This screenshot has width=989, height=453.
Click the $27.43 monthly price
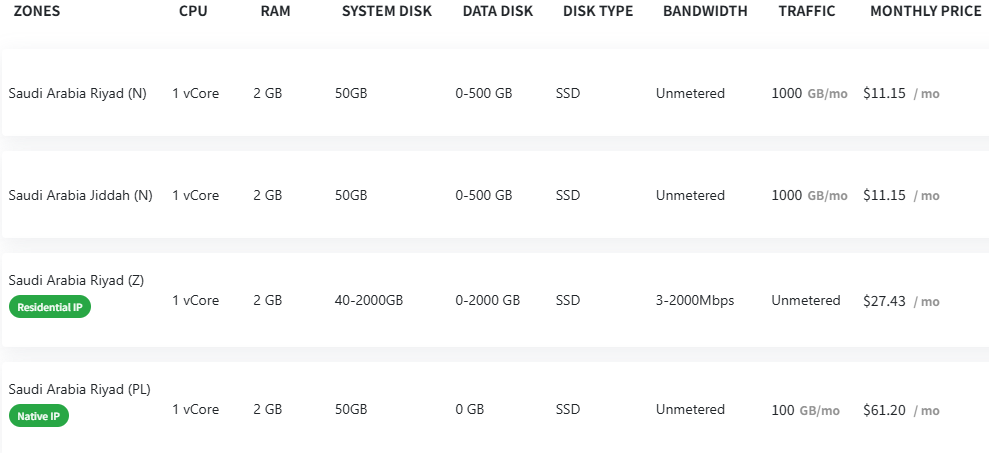pos(884,301)
